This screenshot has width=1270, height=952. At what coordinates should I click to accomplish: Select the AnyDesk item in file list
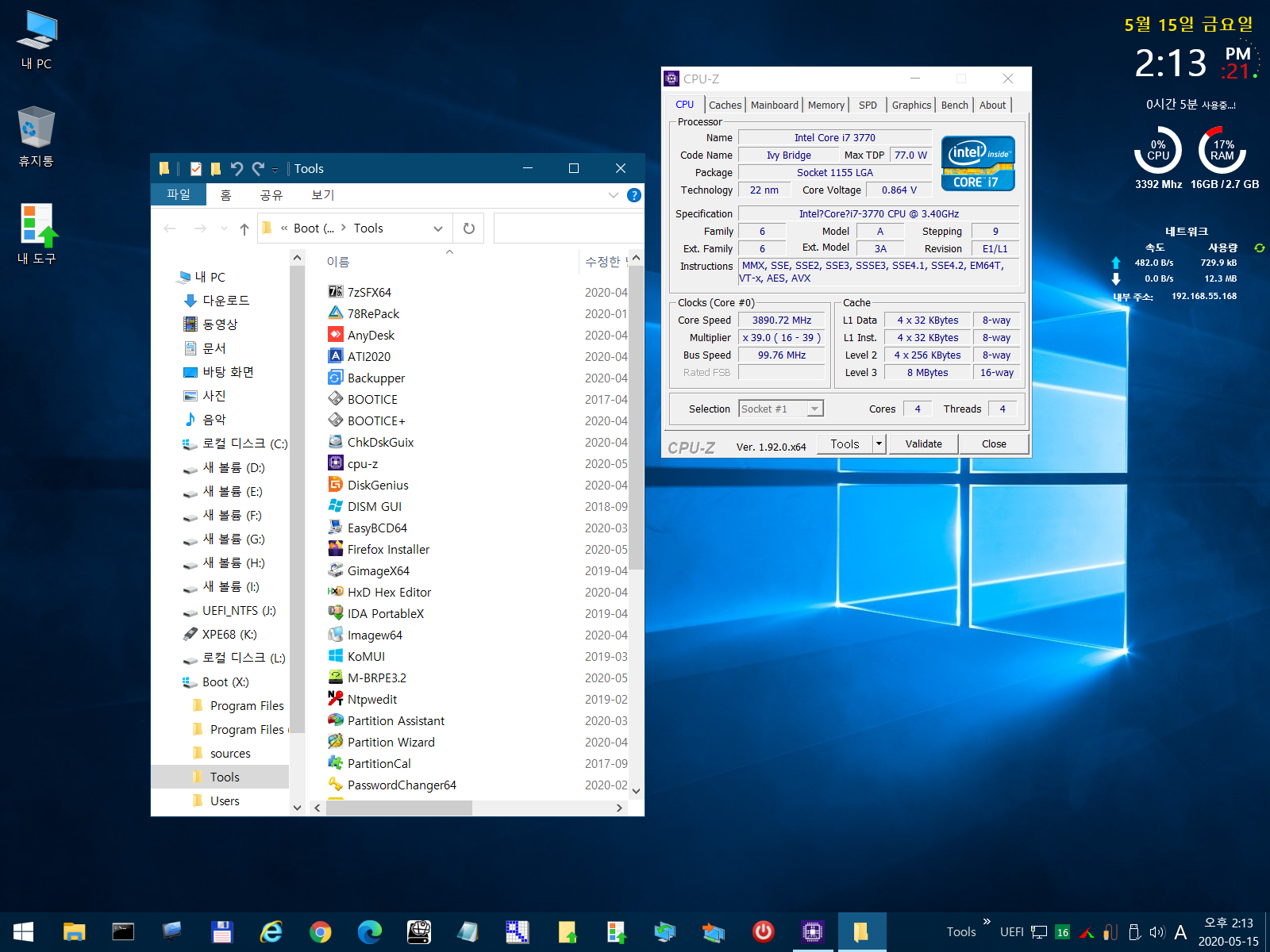point(371,336)
